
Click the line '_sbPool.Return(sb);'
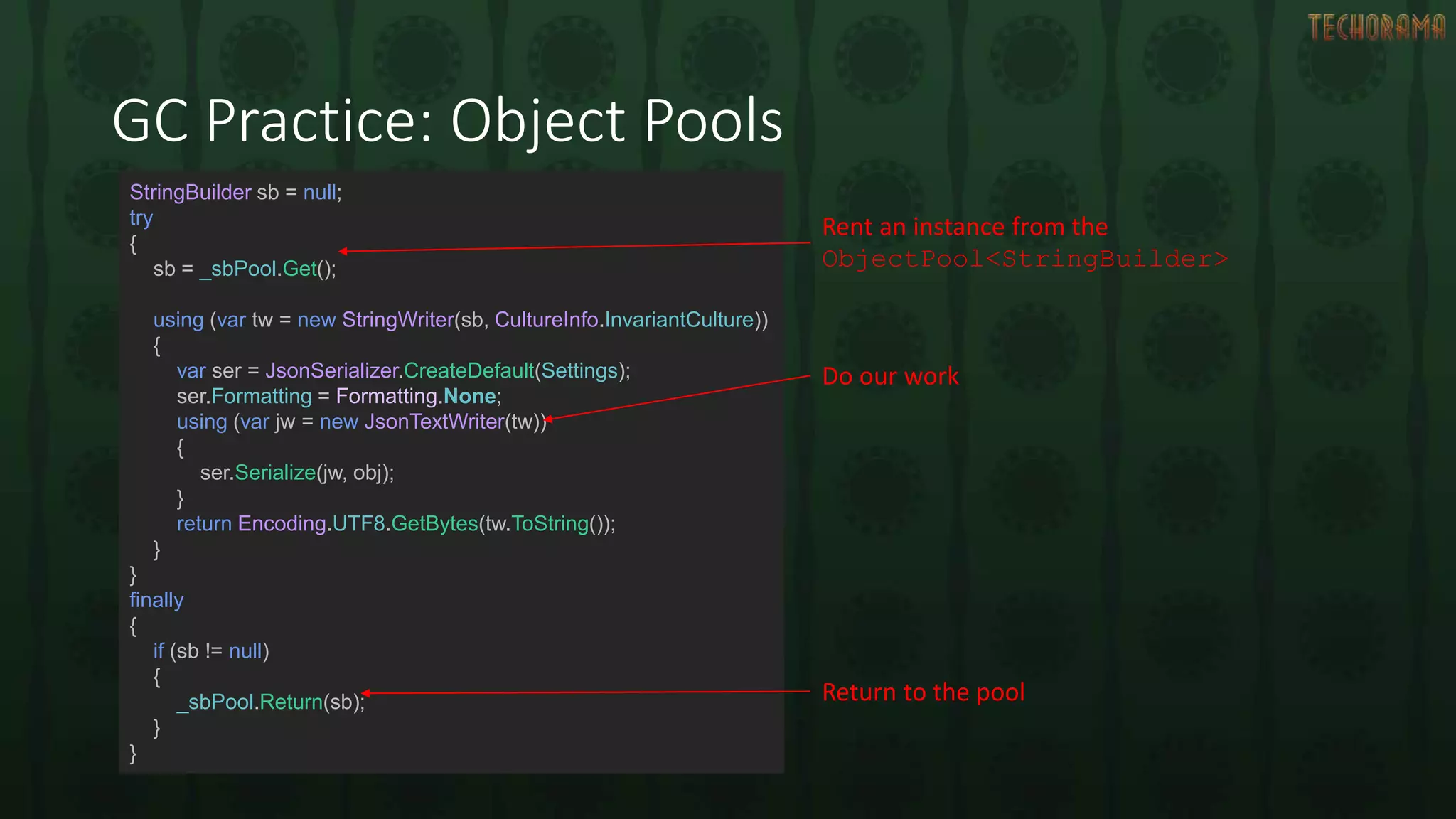271,702
